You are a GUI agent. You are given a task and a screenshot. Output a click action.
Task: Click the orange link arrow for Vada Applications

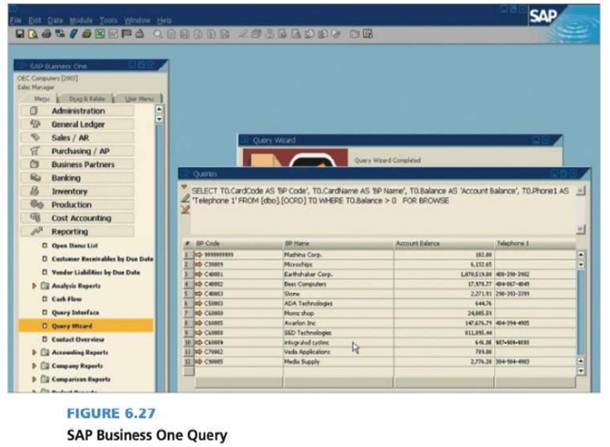(198, 352)
